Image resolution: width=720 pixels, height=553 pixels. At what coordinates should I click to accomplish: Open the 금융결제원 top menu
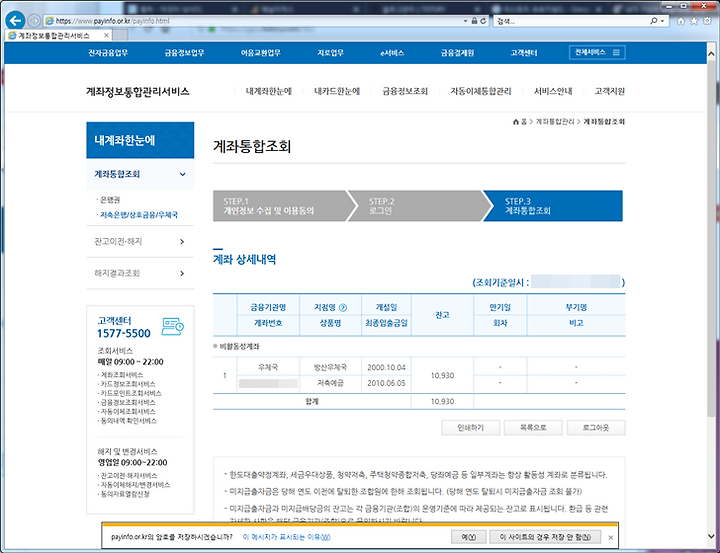click(457, 53)
